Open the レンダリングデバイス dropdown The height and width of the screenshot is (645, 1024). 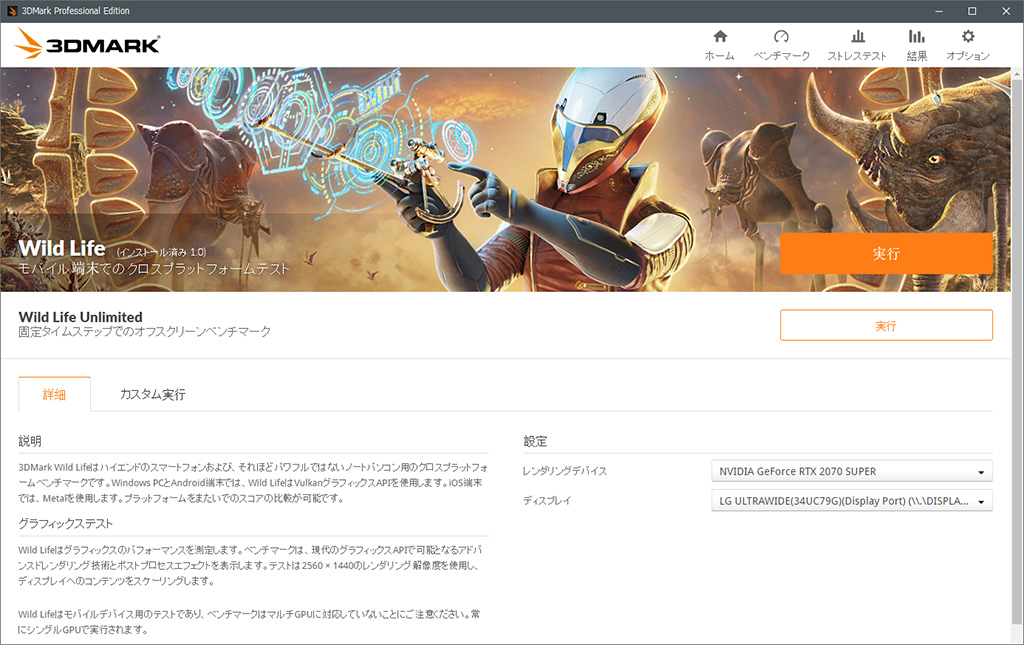[x=852, y=471]
